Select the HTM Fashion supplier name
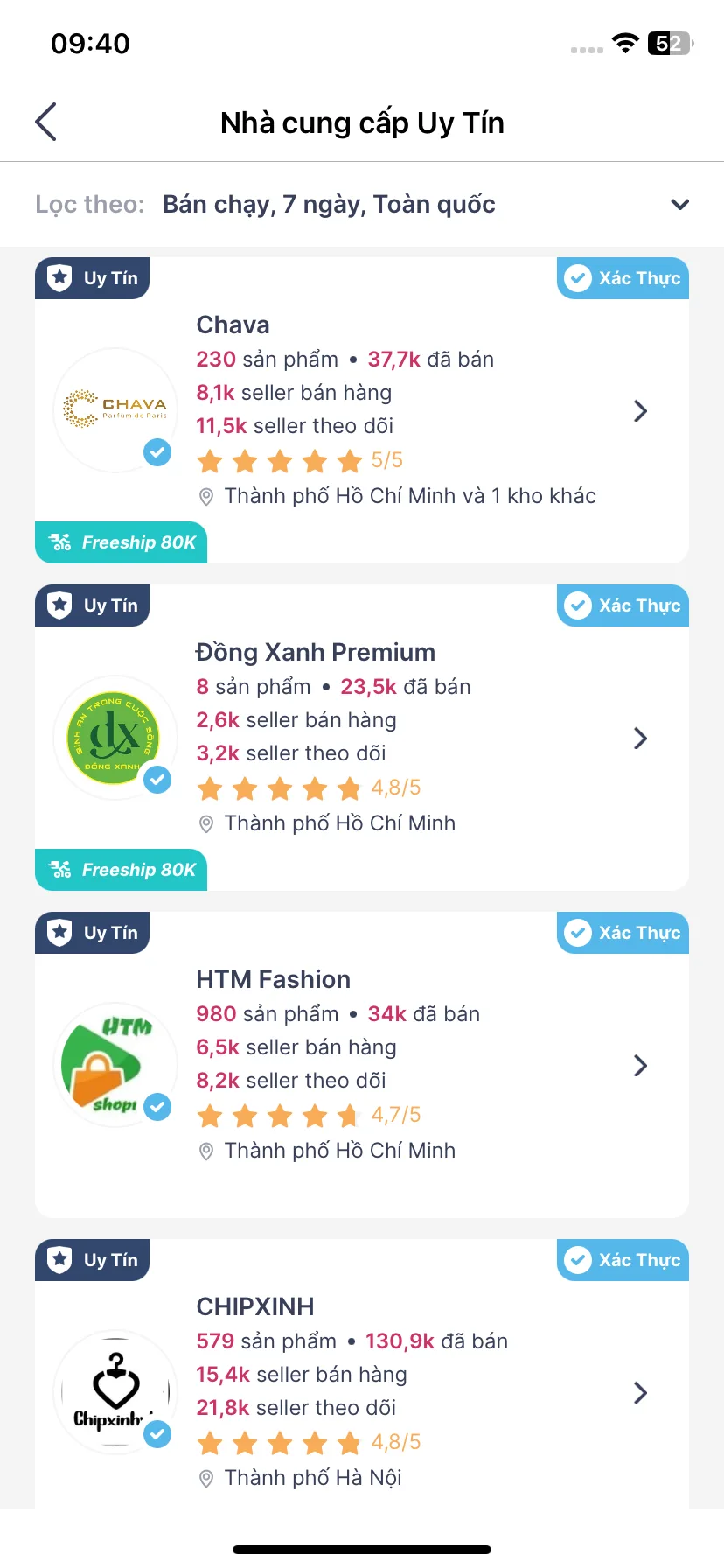Screen dimensions: 724x1568 273,979
